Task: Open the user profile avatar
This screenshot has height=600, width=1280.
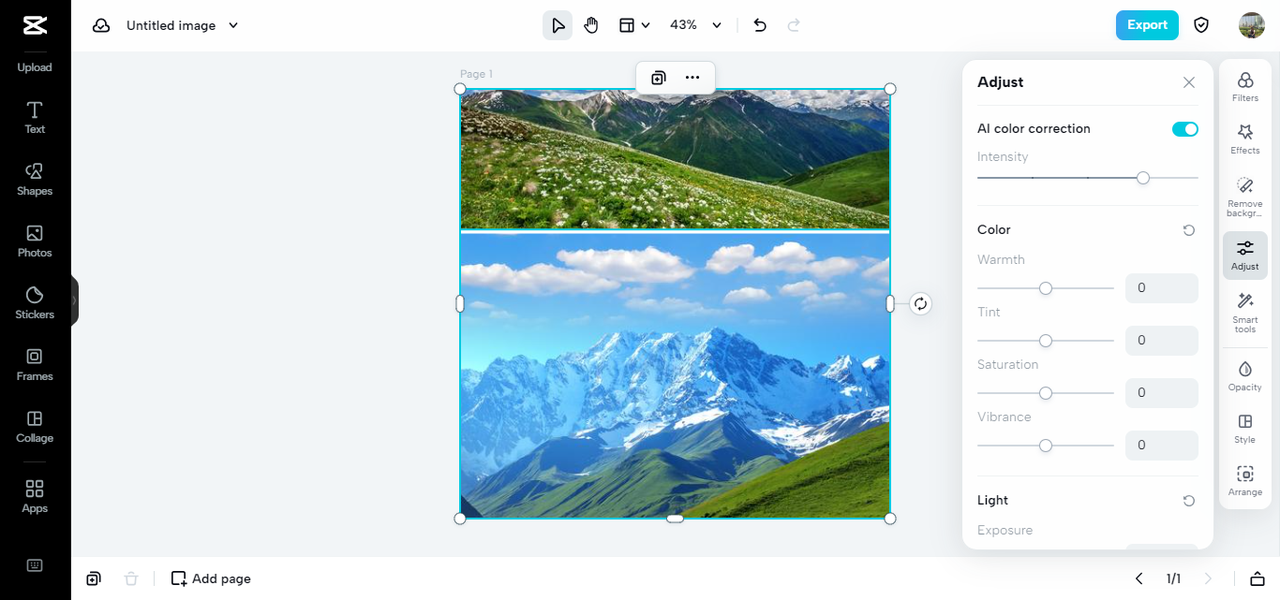Action: coord(1251,25)
